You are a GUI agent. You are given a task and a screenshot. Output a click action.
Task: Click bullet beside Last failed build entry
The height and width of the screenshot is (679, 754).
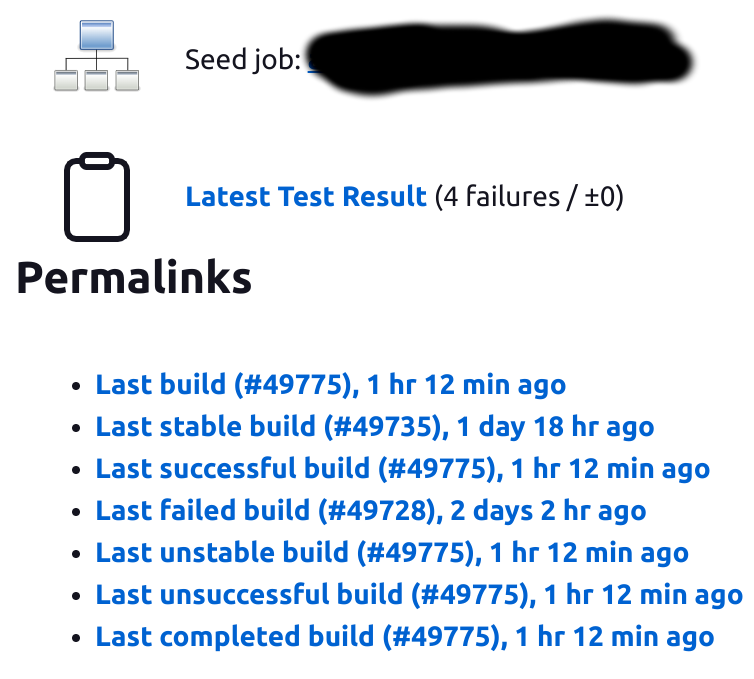click(x=75, y=512)
